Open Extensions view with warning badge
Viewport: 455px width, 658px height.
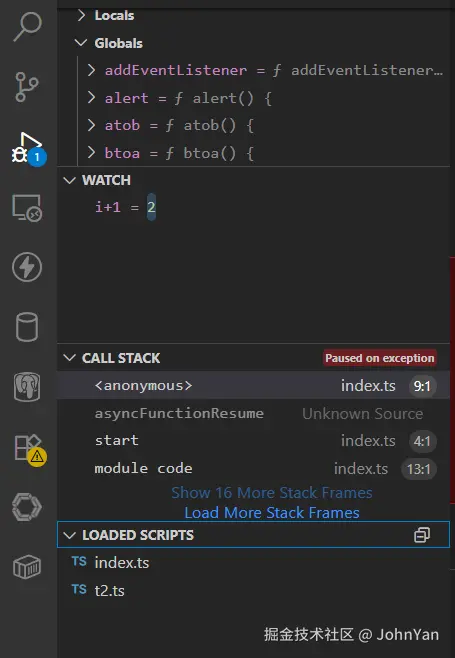click(x=29, y=449)
